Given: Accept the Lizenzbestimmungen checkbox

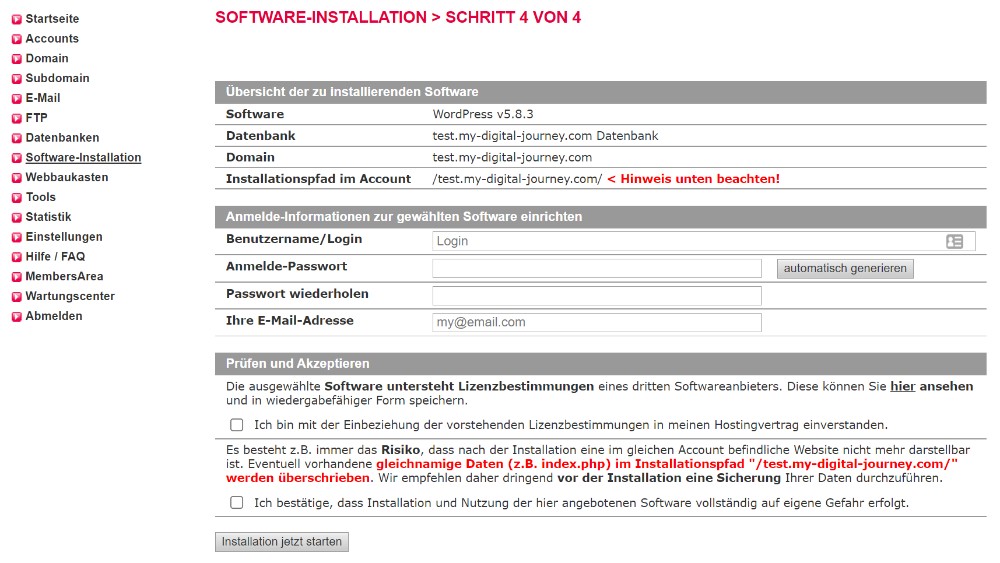Looking at the screenshot, I should pos(237,425).
